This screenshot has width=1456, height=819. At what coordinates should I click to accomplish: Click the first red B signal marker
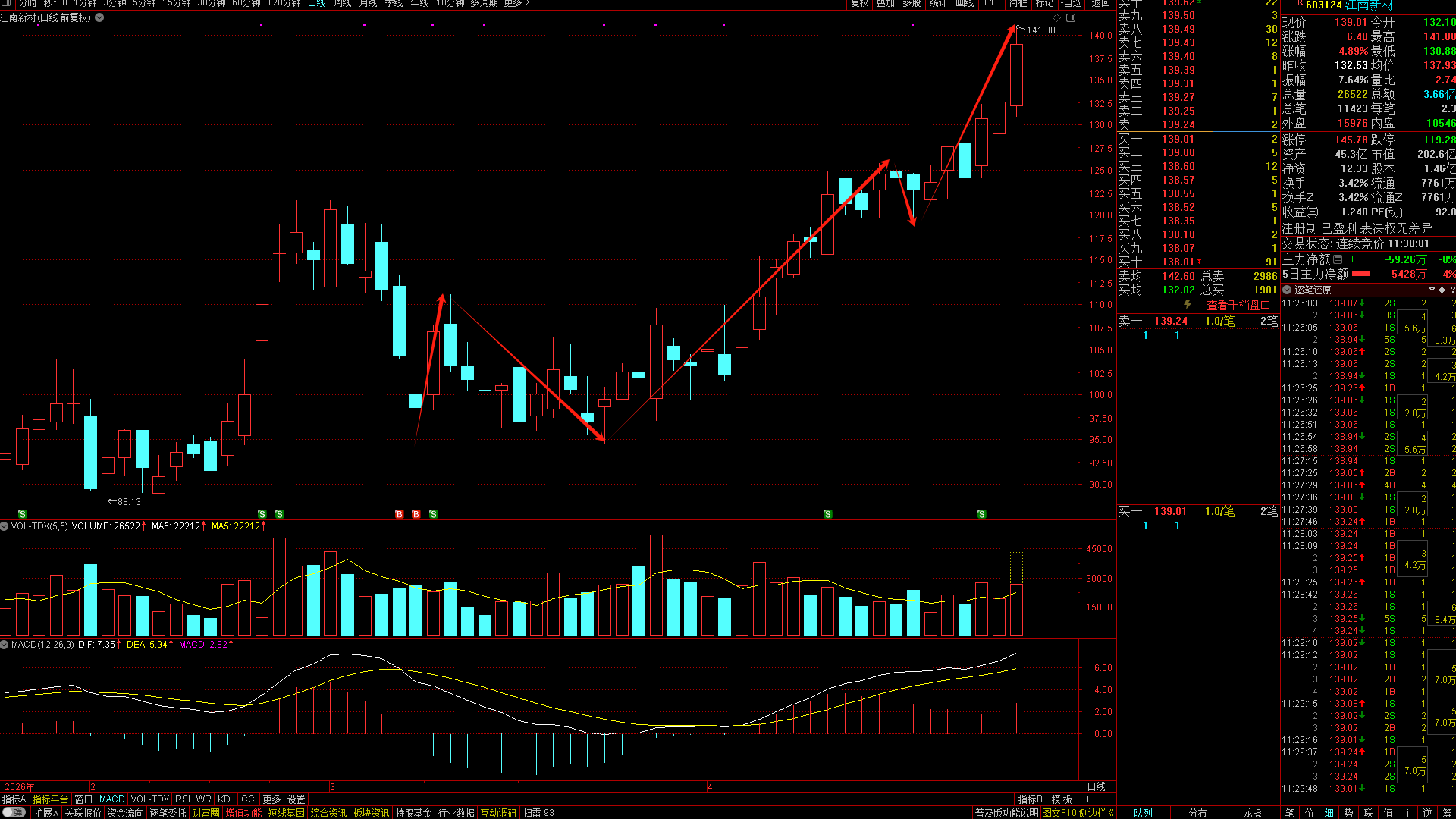tap(400, 514)
